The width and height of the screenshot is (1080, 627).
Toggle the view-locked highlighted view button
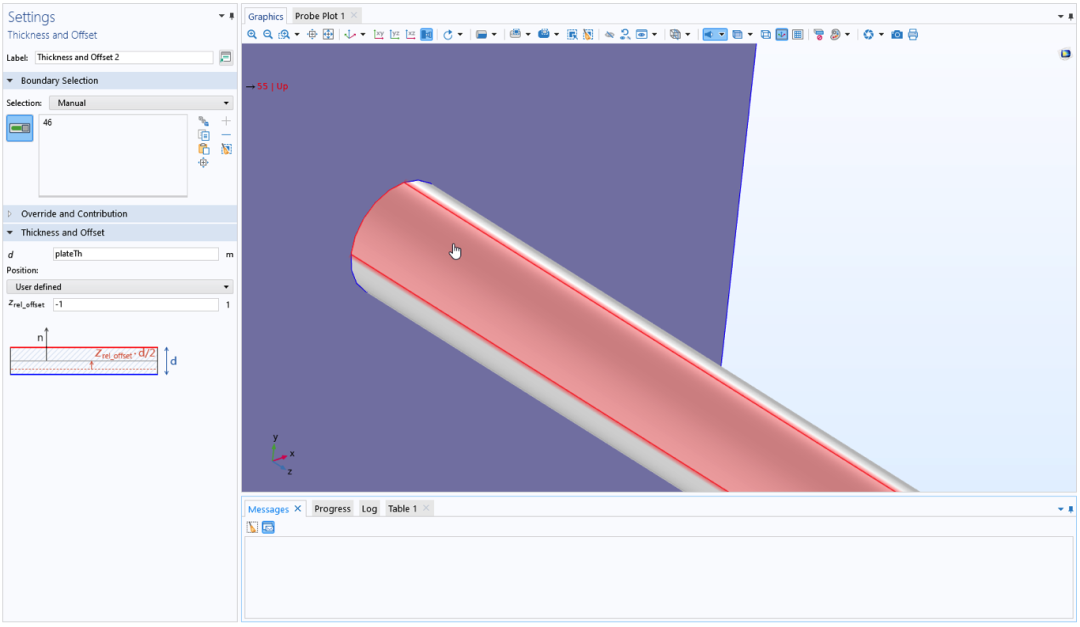(x=426, y=34)
